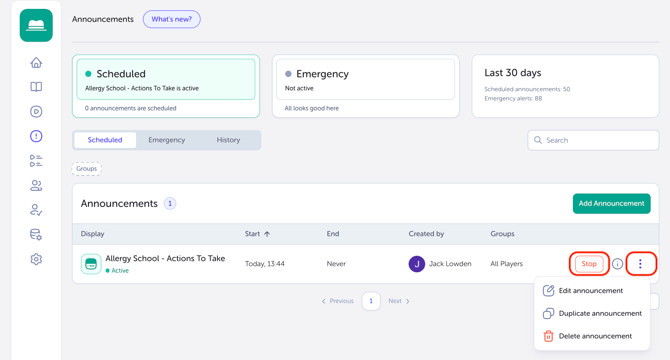Go to Previous page

[x=338, y=301]
